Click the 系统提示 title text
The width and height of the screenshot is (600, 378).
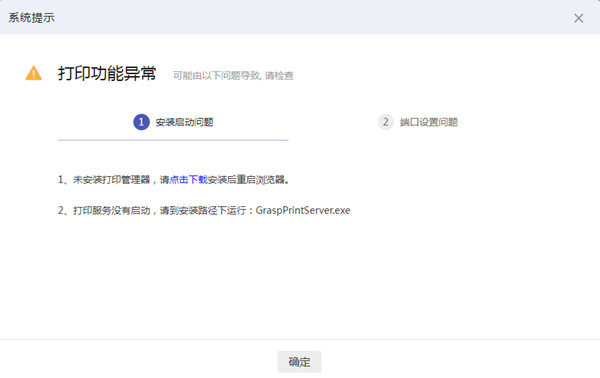(31, 18)
